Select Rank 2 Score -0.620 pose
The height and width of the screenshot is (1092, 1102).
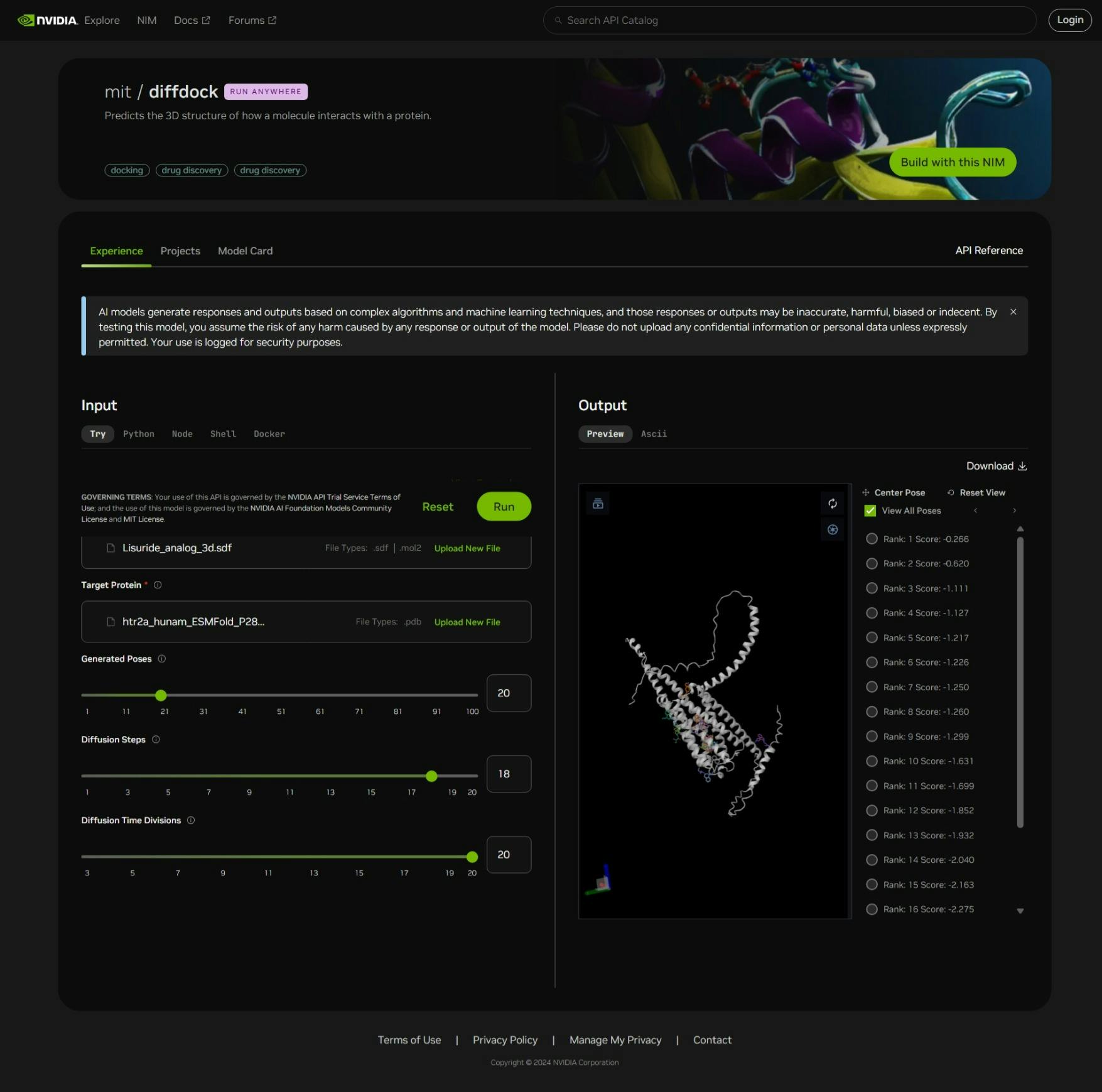pos(872,563)
